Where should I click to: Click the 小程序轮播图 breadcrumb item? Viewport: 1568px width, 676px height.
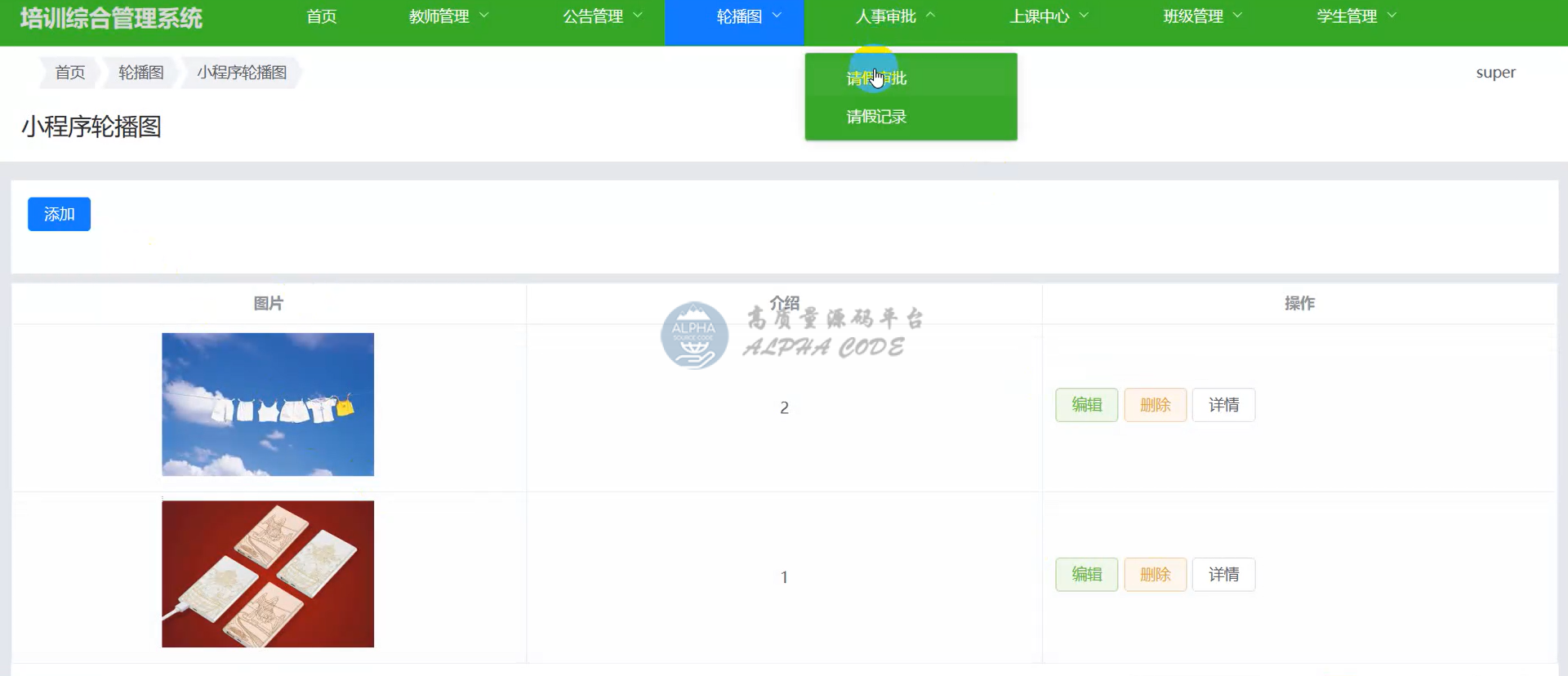(x=242, y=73)
